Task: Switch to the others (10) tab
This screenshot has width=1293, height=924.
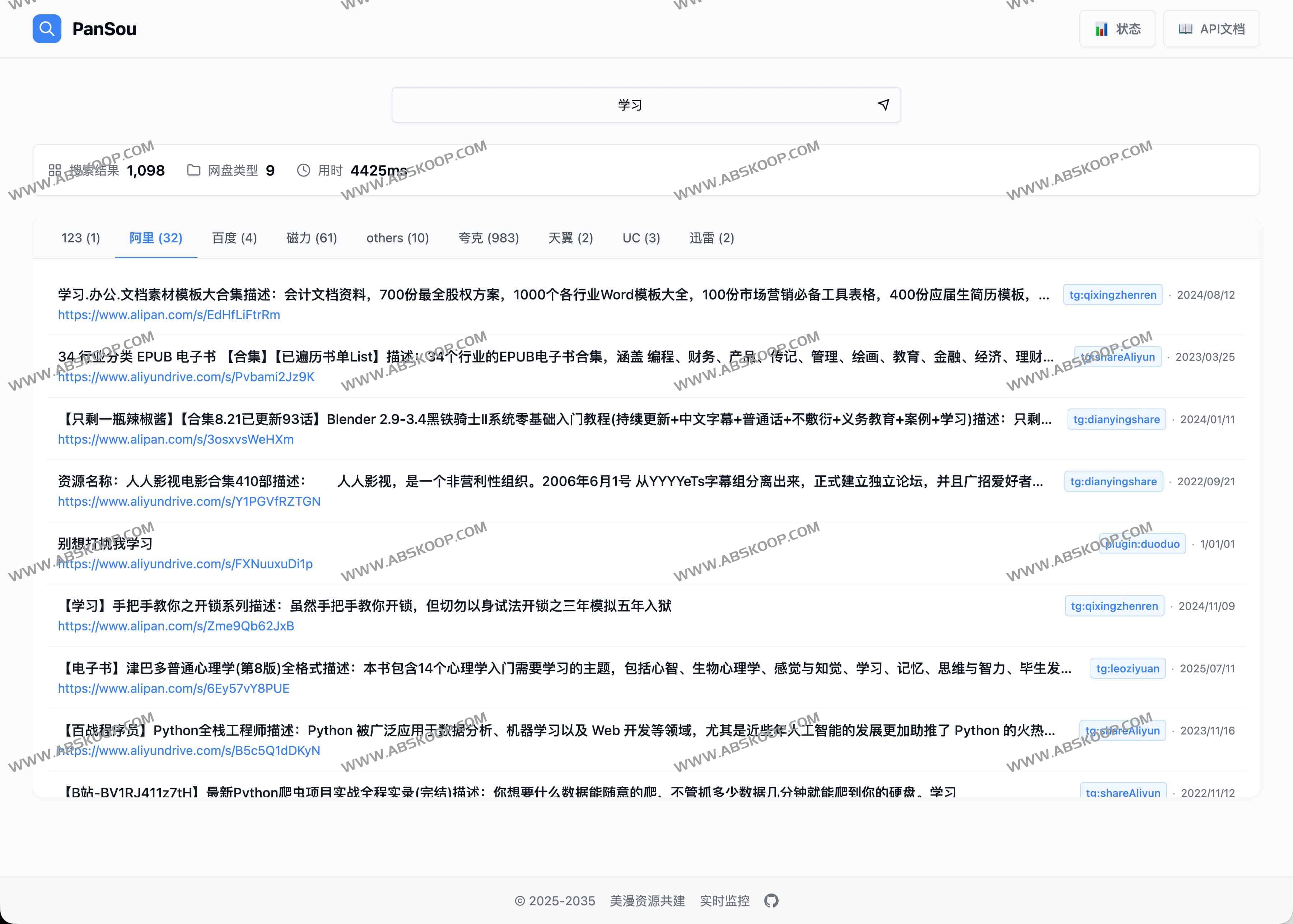Action: pos(397,238)
